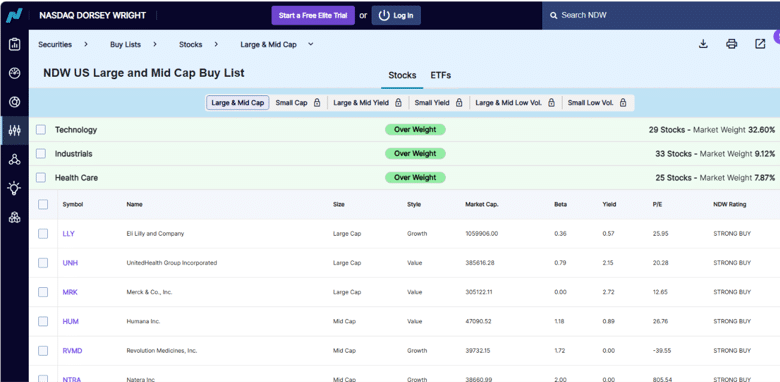
Task: Click the print icon
Action: click(731, 44)
